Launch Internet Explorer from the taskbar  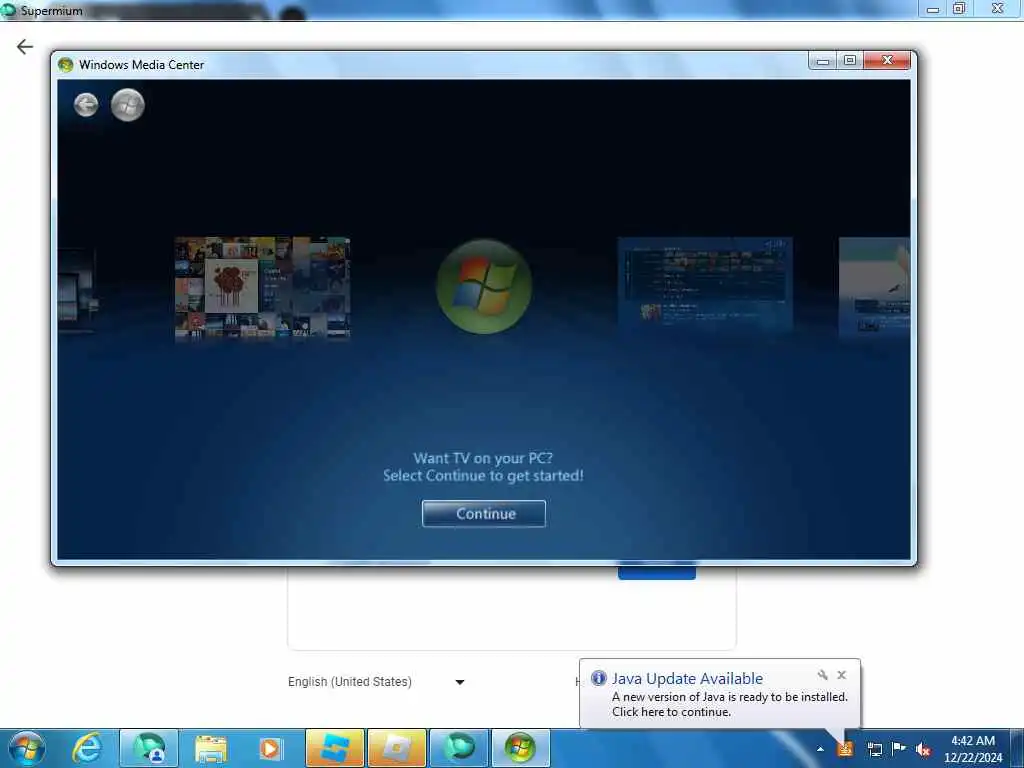click(87, 748)
